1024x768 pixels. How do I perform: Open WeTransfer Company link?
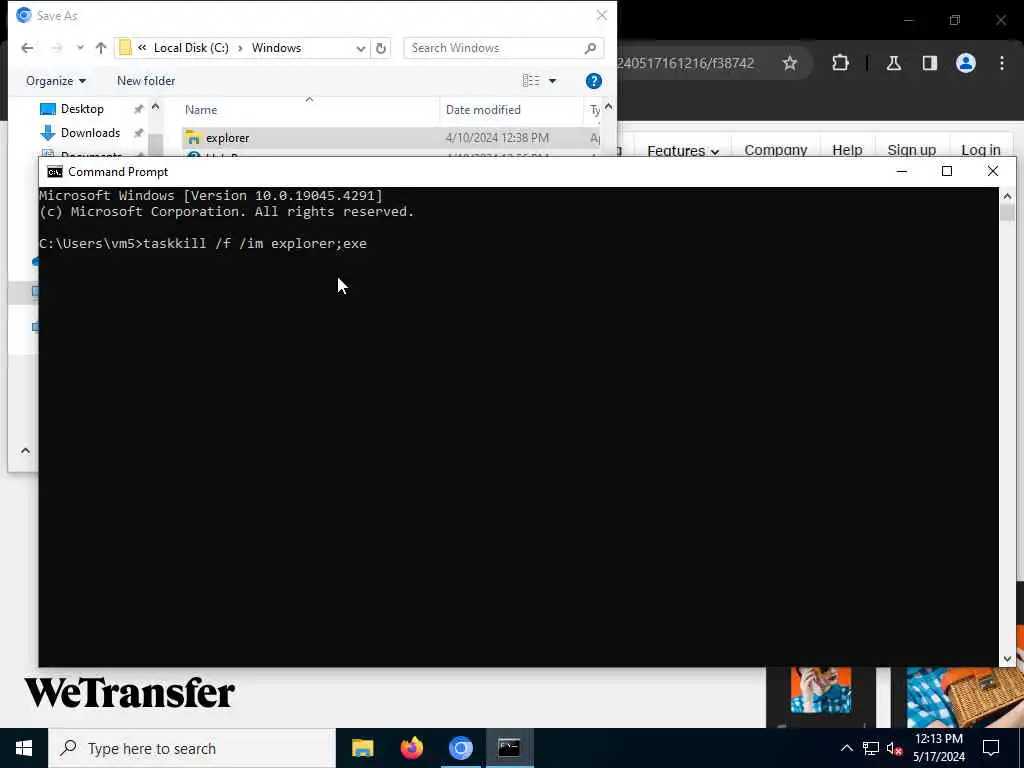(776, 150)
